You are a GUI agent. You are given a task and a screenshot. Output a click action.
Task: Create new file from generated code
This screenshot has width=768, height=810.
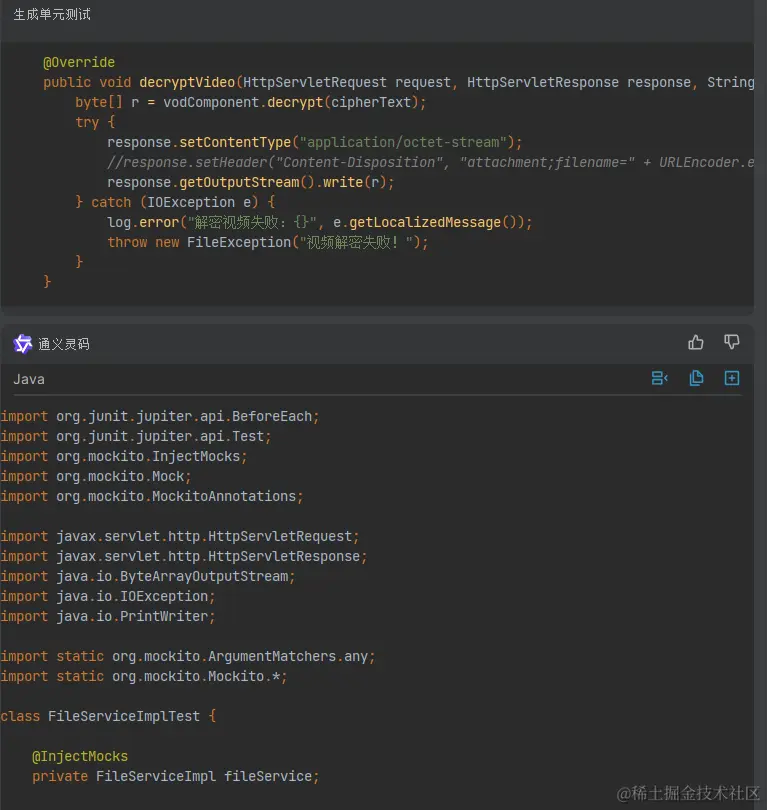click(732, 378)
